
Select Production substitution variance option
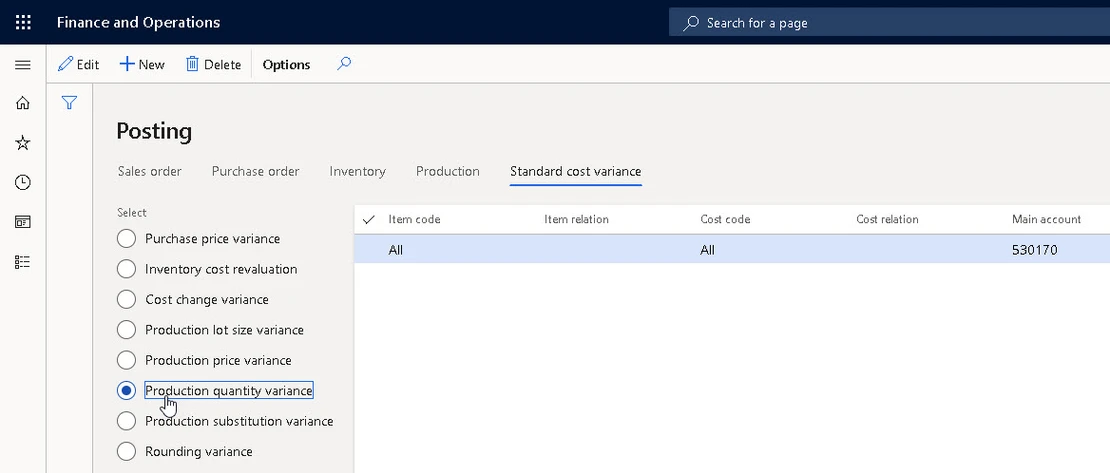click(x=126, y=421)
